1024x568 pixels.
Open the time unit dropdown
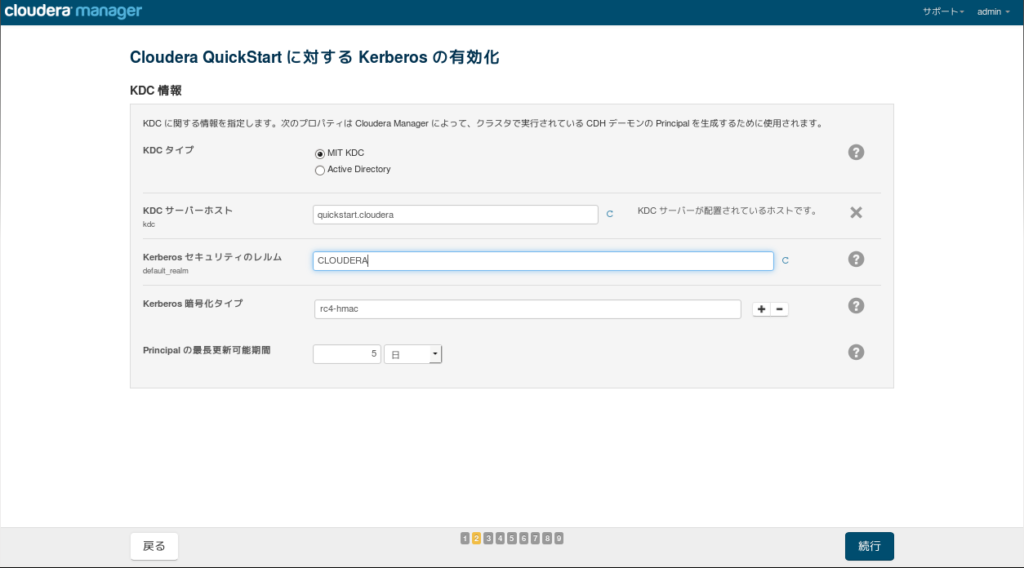pos(413,354)
